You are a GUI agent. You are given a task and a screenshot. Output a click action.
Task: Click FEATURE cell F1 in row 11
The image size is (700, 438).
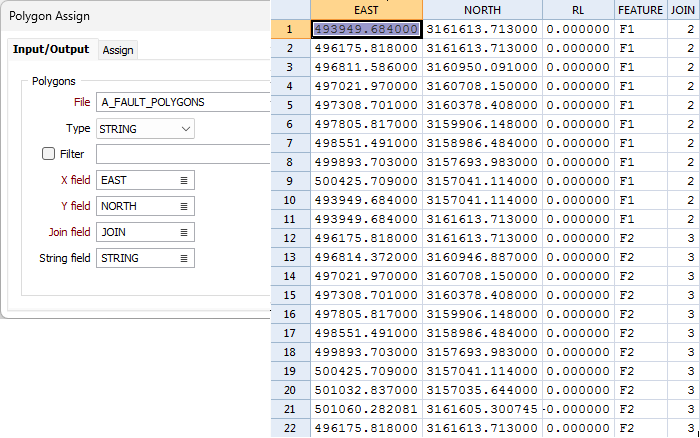tap(641, 219)
